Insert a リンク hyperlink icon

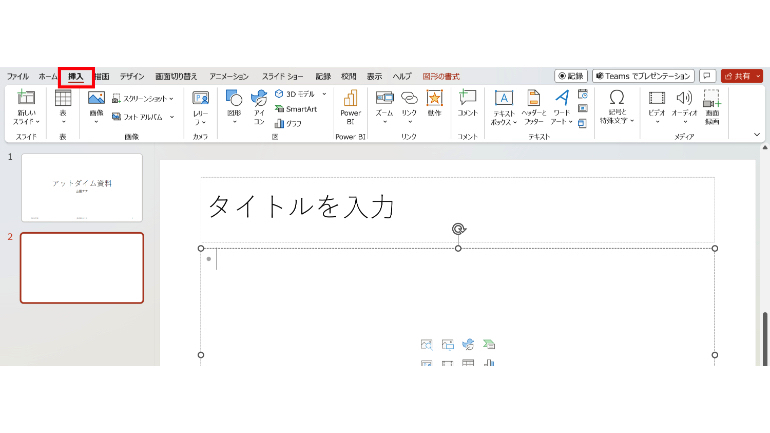point(409,98)
